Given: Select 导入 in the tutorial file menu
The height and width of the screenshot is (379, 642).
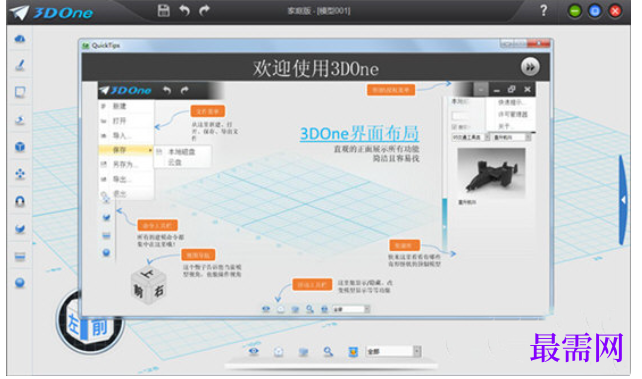Looking at the screenshot, I should tap(126, 135).
